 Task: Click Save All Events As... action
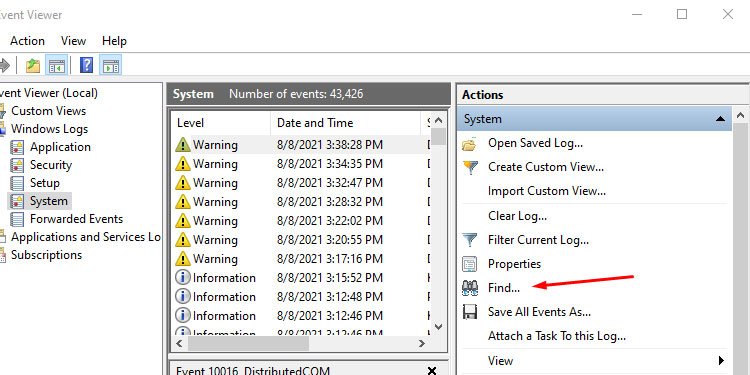(x=540, y=312)
